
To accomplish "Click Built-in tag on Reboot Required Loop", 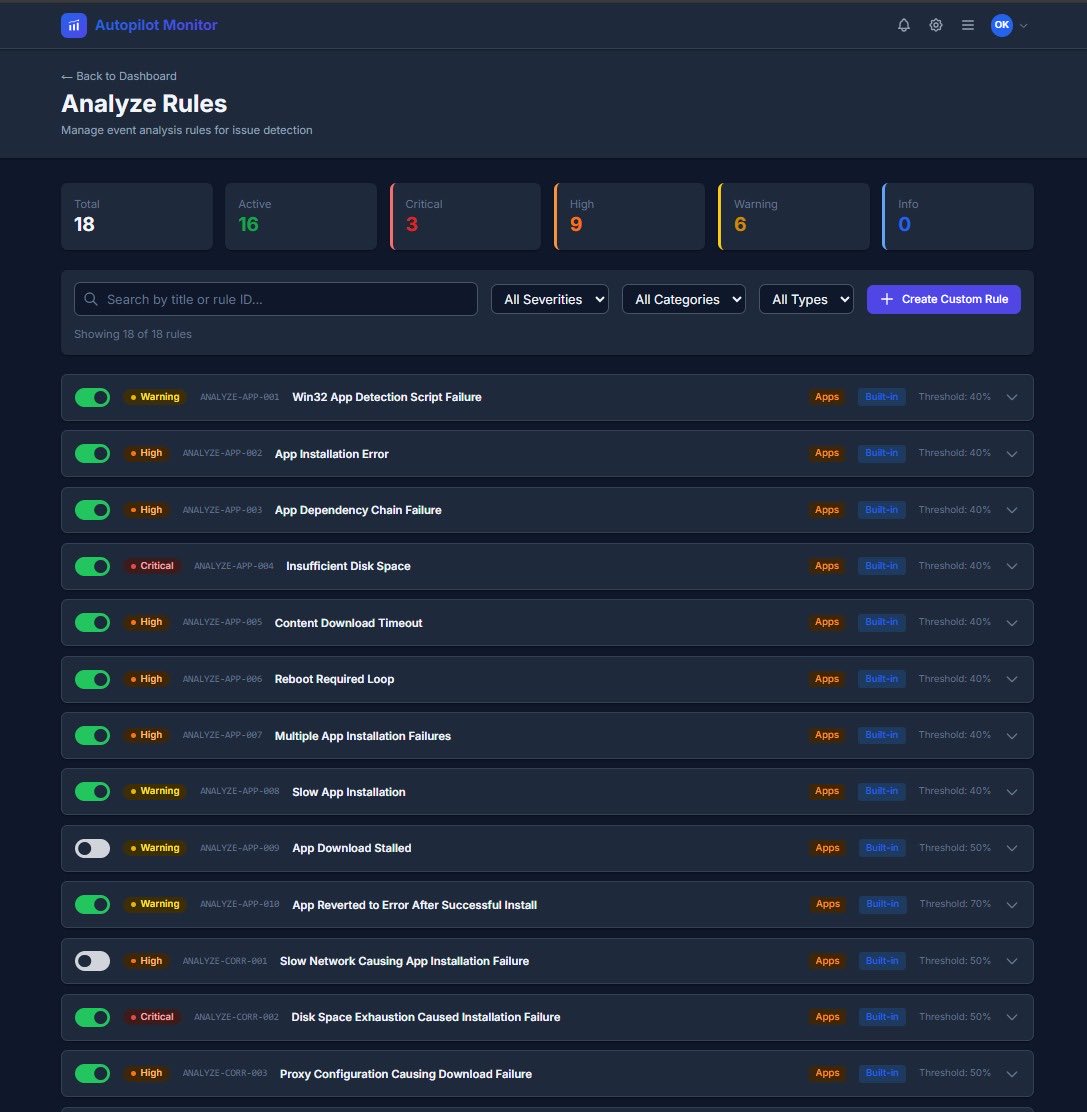I will [x=881, y=679].
